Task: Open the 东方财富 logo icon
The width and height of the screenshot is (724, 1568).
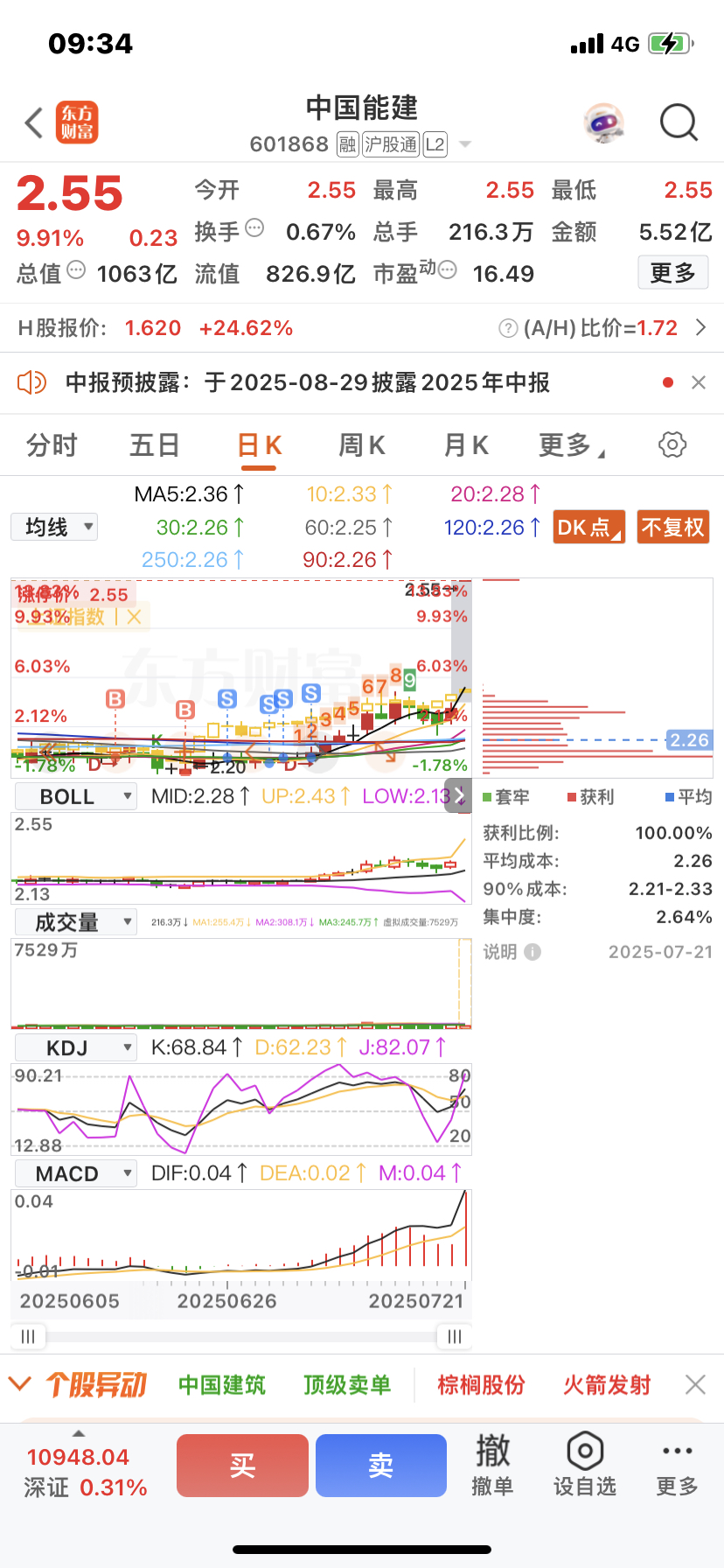Action: [77, 122]
